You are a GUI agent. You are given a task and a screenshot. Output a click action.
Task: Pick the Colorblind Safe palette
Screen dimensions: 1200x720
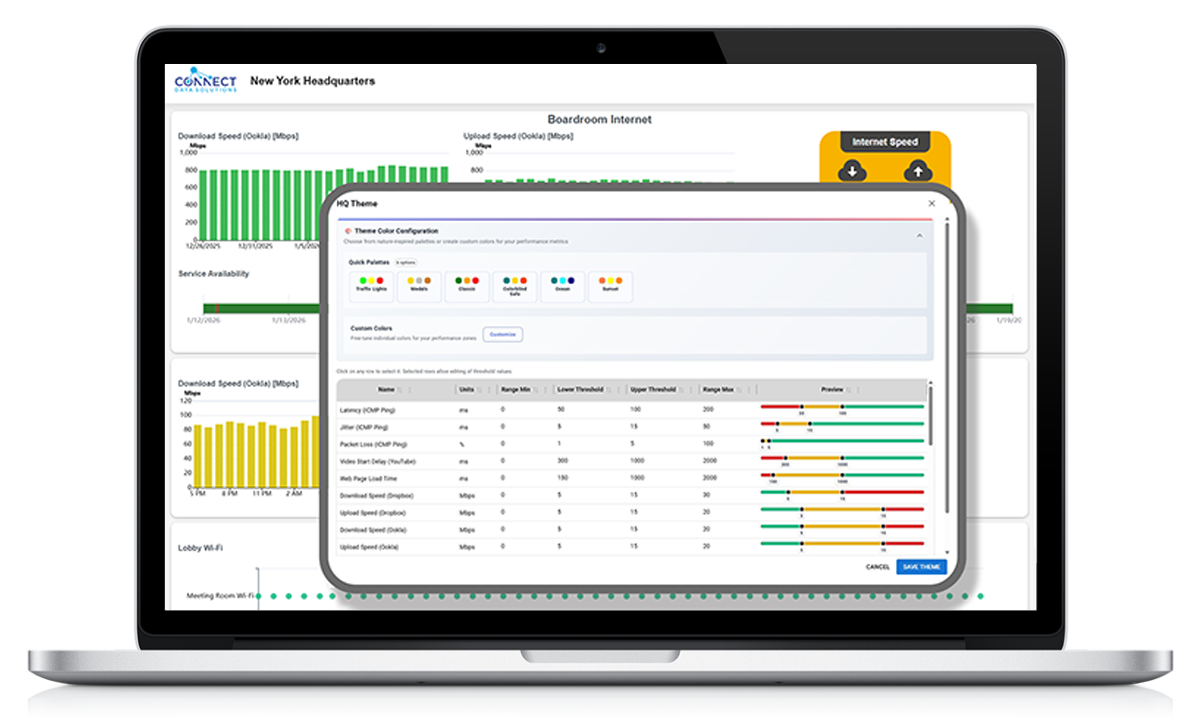tap(514, 286)
